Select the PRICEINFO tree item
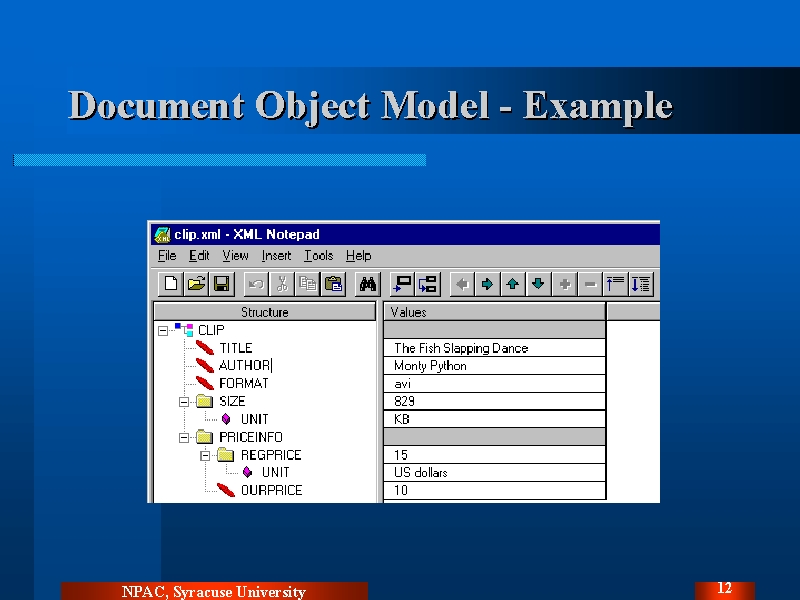 [251, 437]
